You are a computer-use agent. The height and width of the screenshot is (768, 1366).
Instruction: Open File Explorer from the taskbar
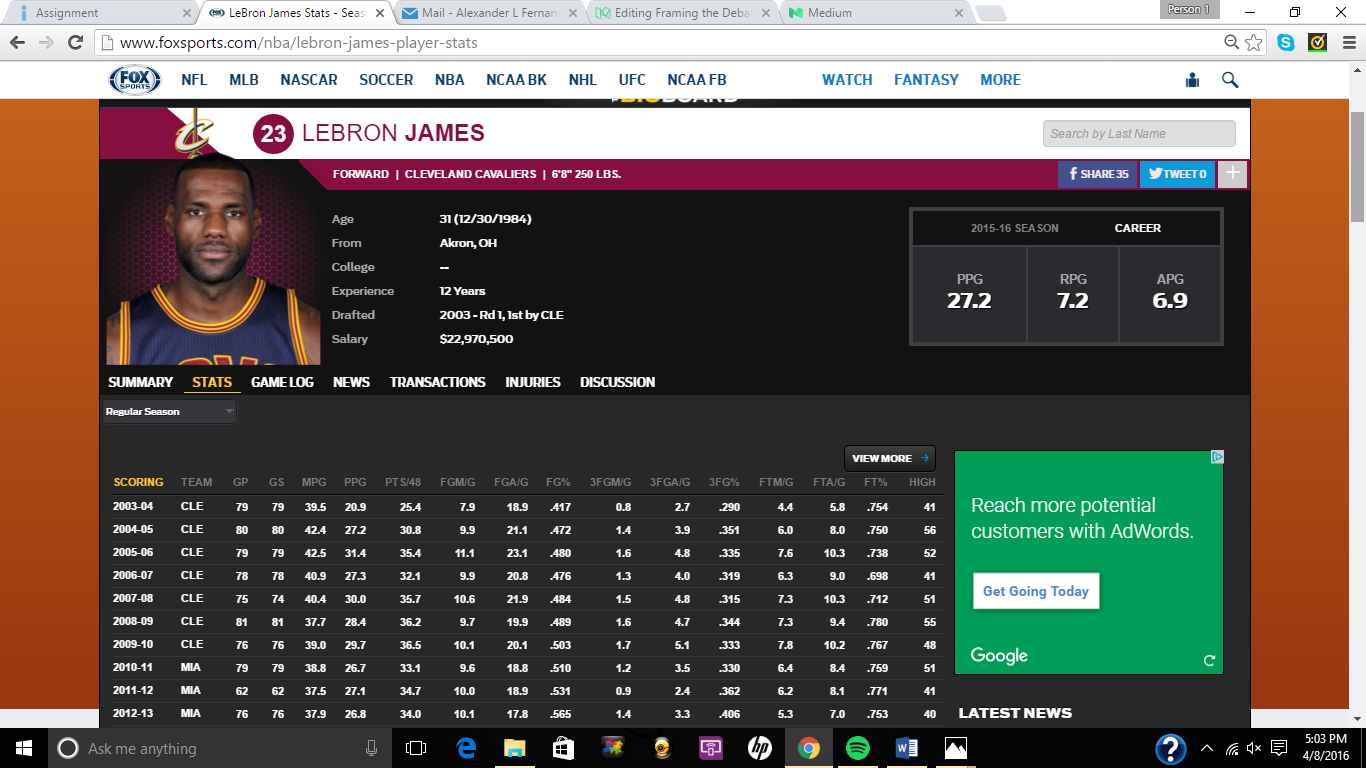(515, 748)
